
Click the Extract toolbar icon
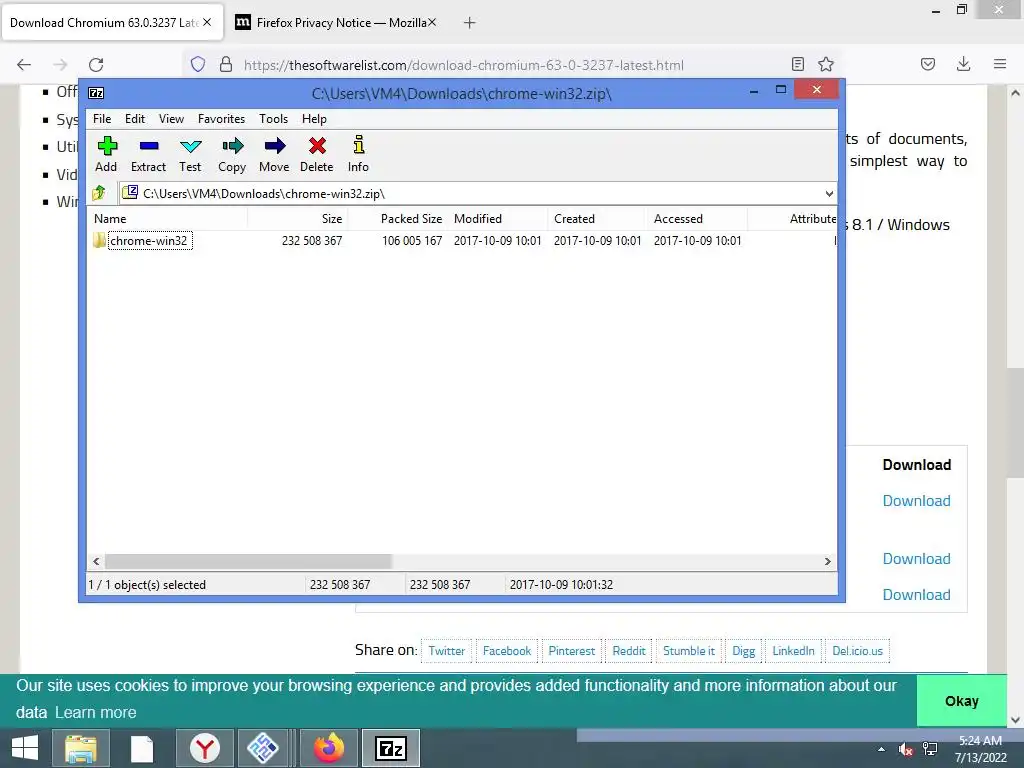149,146
